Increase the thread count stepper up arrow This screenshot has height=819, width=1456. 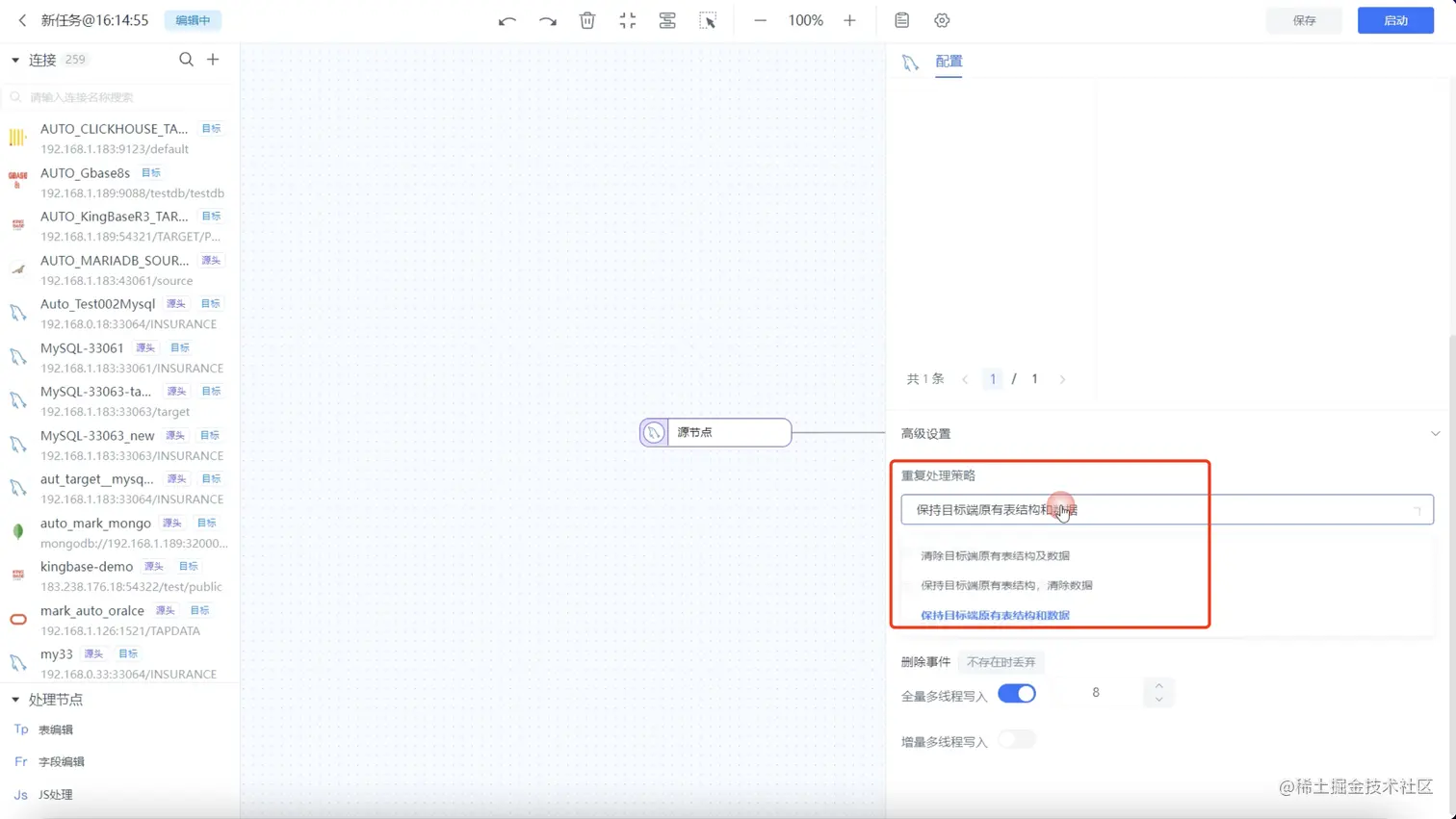point(1158,685)
